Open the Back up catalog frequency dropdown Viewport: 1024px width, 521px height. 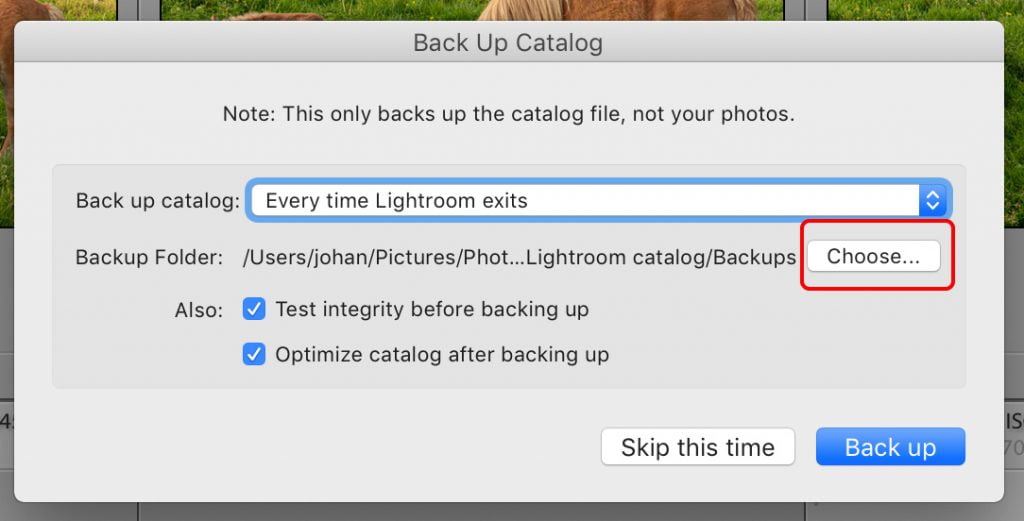[x=598, y=200]
